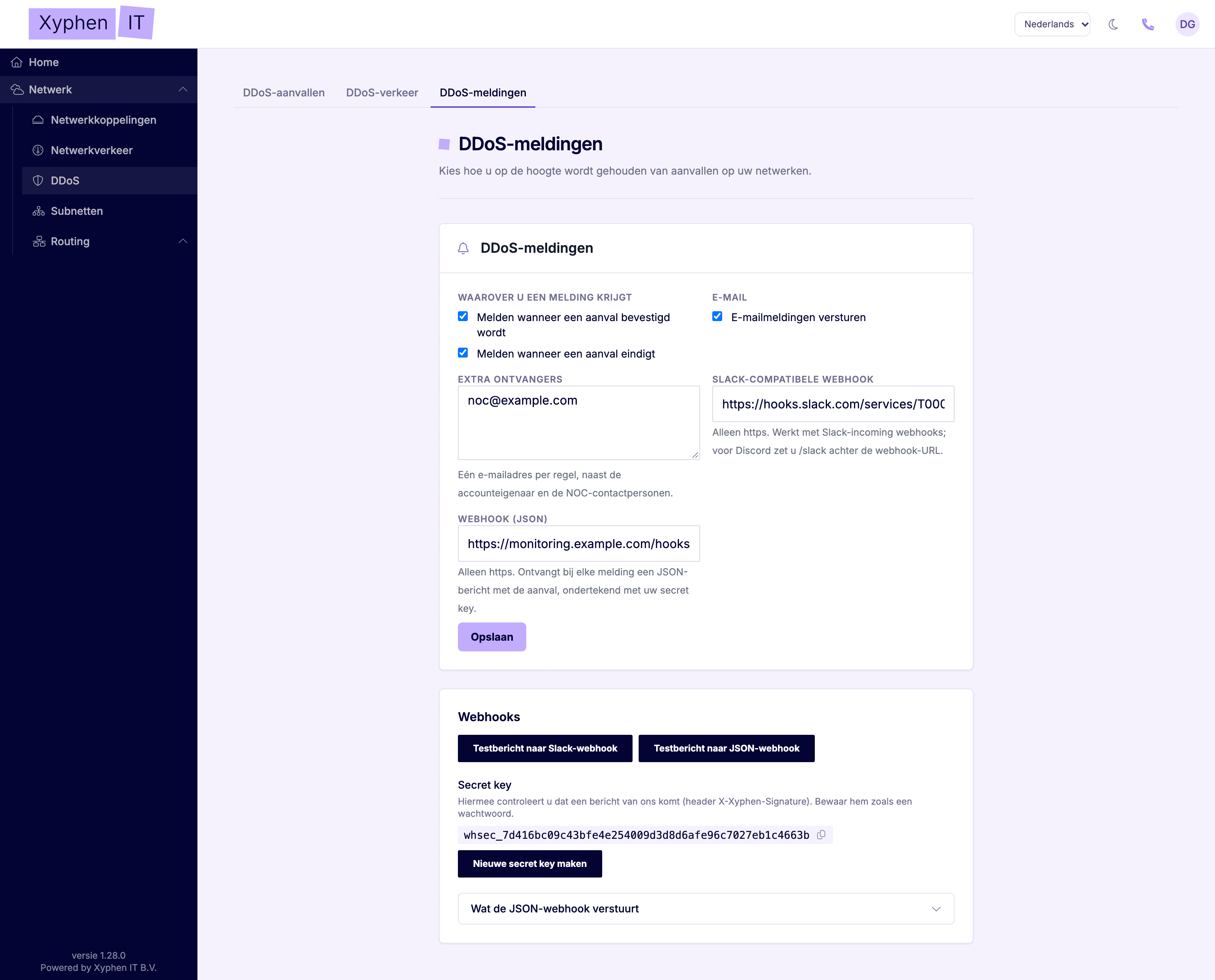Click the DDoS shield icon
The height and width of the screenshot is (980, 1215).
click(x=38, y=181)
